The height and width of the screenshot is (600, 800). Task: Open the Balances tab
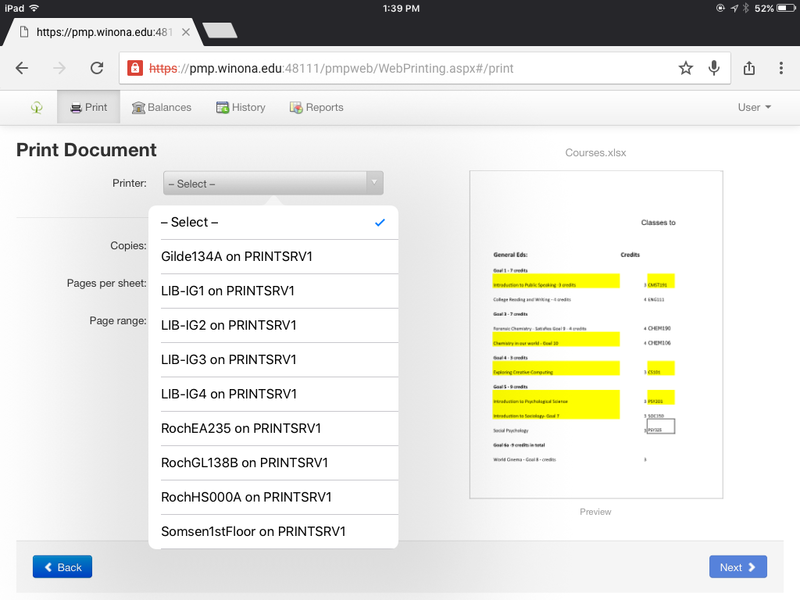[x=161, y=108]
